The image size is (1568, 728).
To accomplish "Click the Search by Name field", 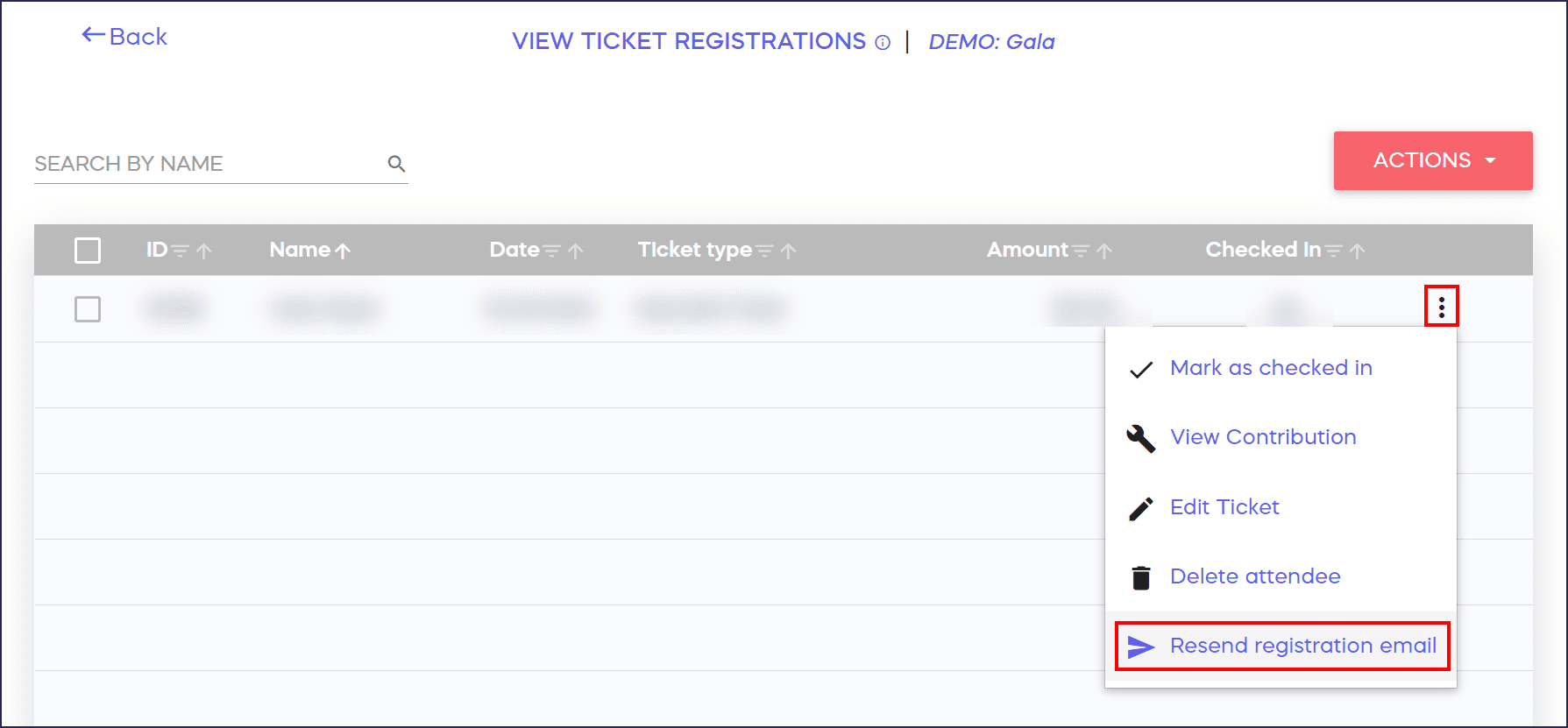I will 206,164.
